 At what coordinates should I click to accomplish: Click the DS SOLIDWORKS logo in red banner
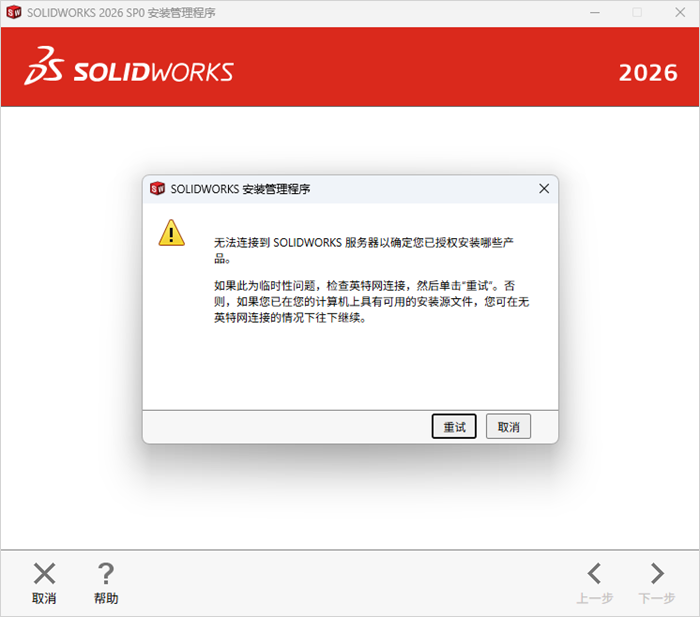[x=129, y=67]
